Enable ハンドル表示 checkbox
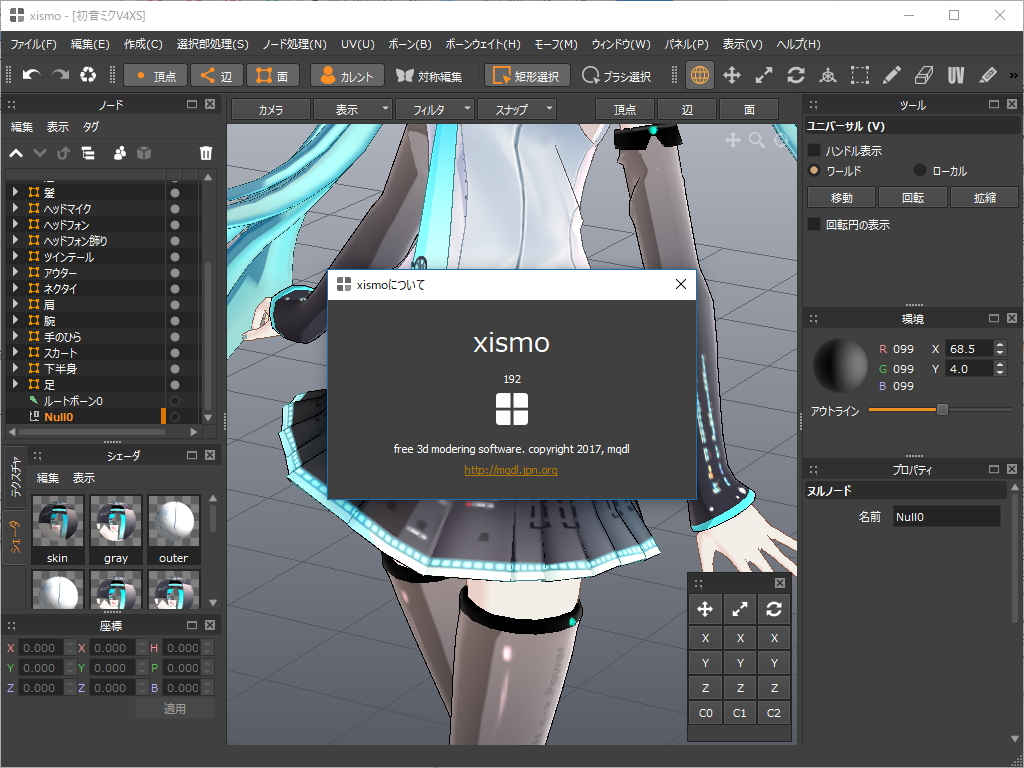The width and height of the screenshot is (1024, 768). coord(814,150)
